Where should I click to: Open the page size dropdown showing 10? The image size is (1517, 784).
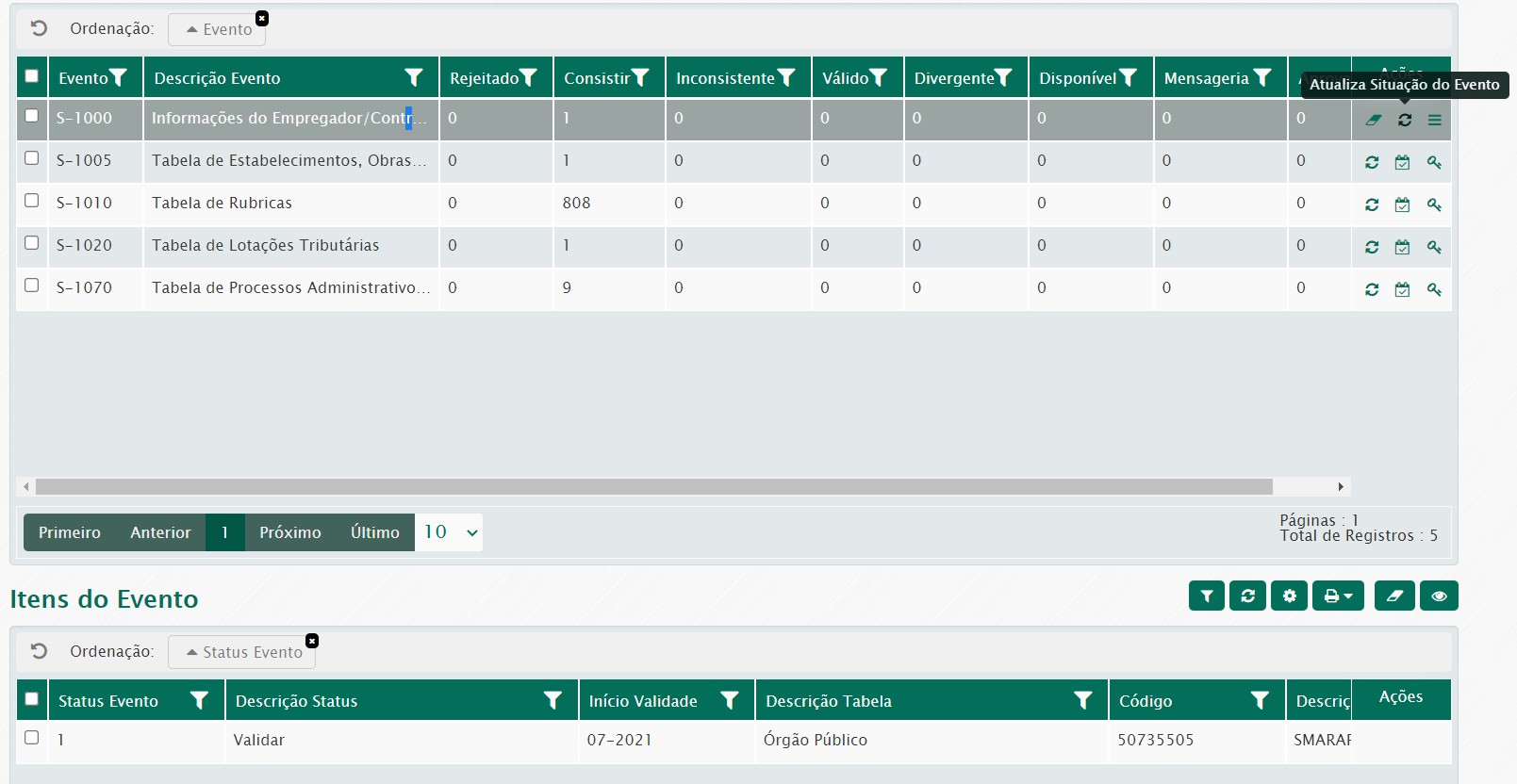coord(450,532)
